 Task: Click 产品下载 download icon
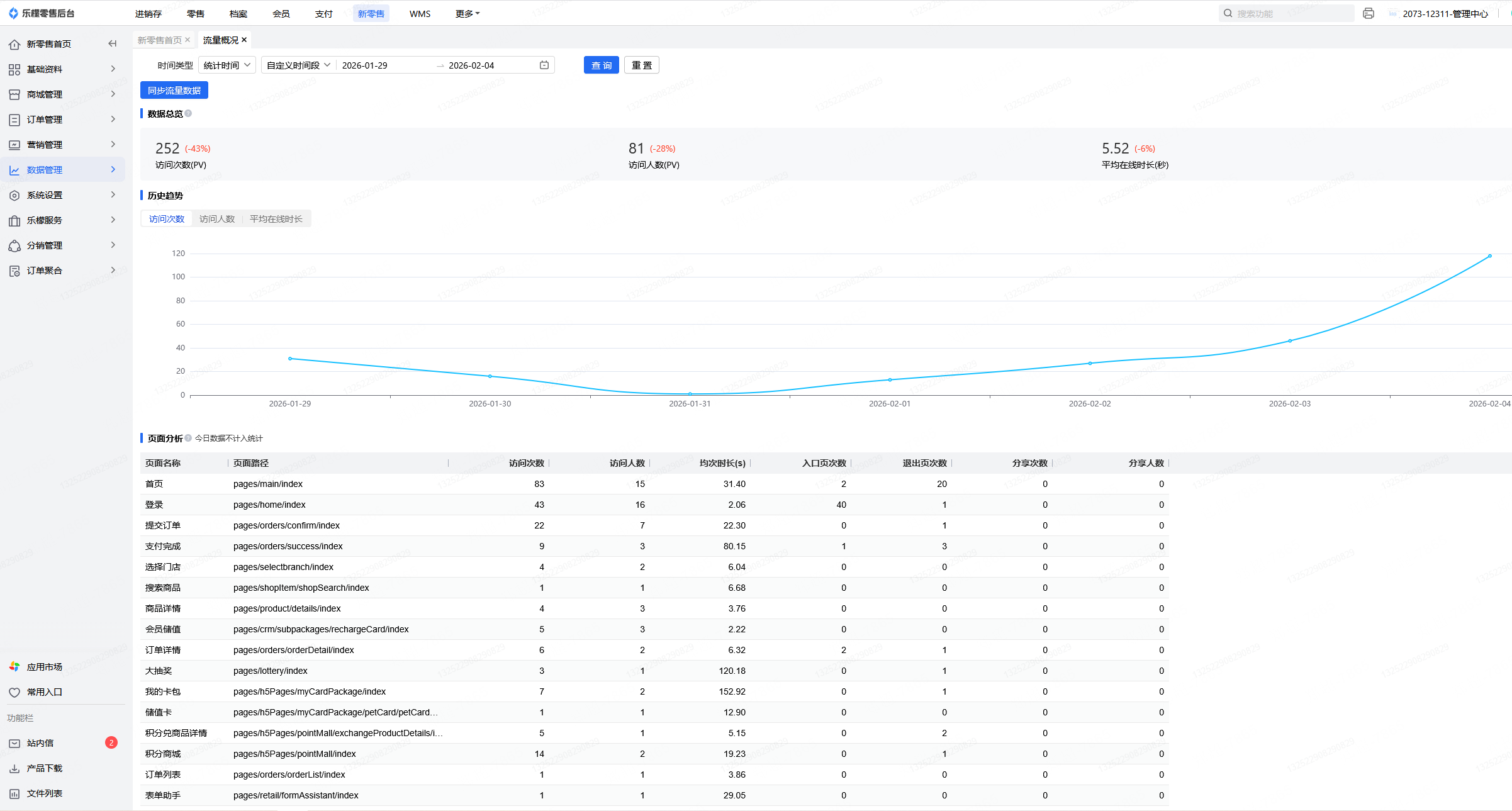click(x=14, y=768)
